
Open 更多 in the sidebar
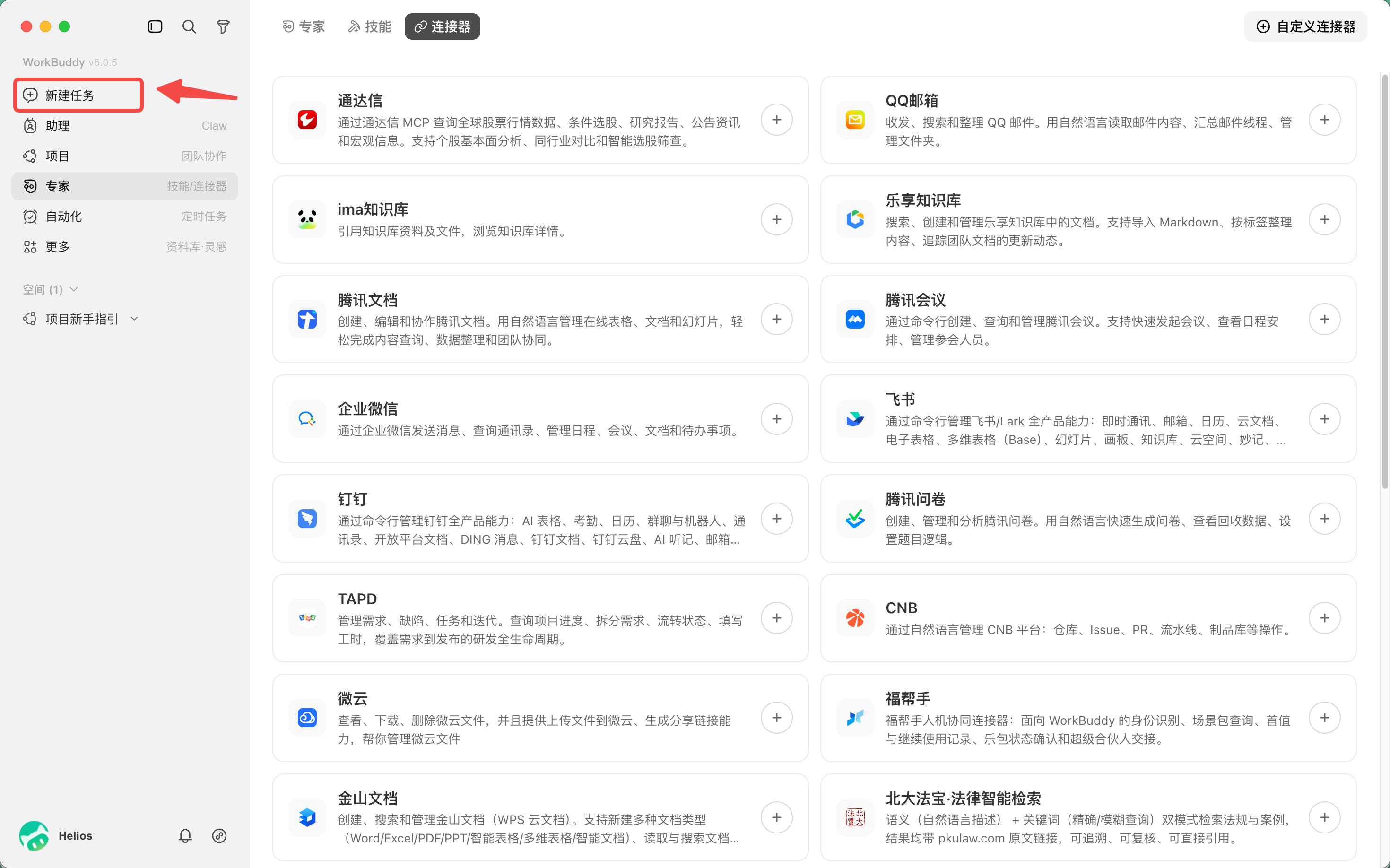[x=125, y=247]
